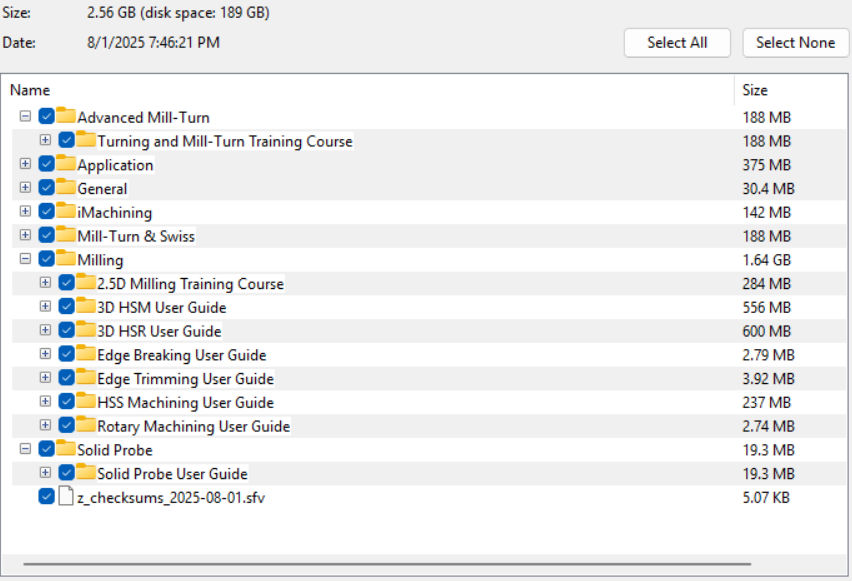Uncheck the Milling folder checkbox
This screenshot has width=852, height=581.
pyautogui.click(x=46, y=259)
